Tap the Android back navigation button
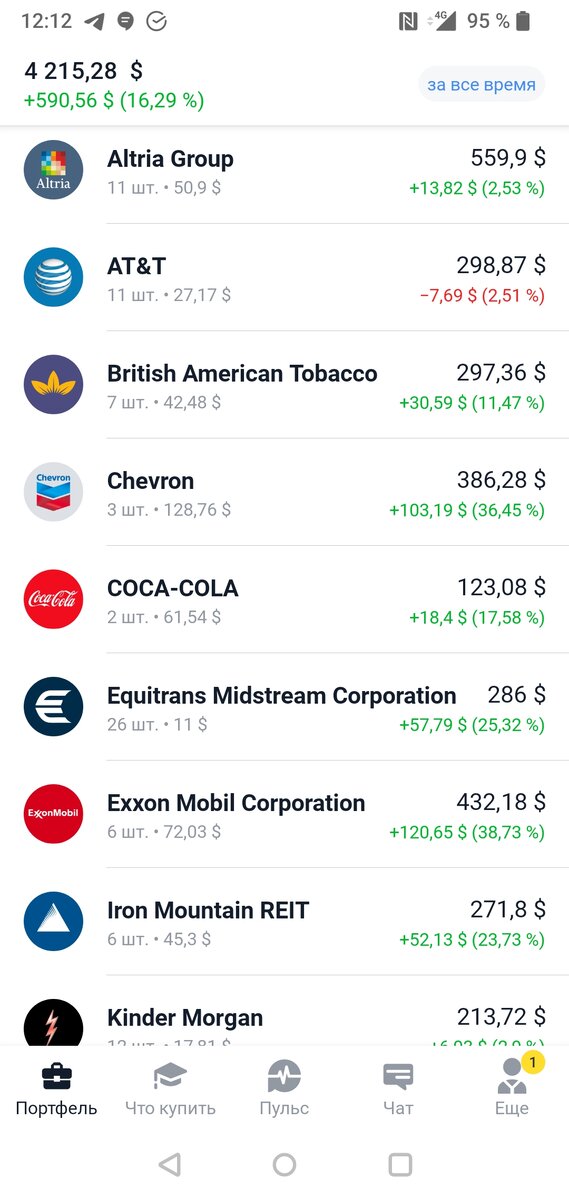 pyautogui.click(x=170, y=1164)
